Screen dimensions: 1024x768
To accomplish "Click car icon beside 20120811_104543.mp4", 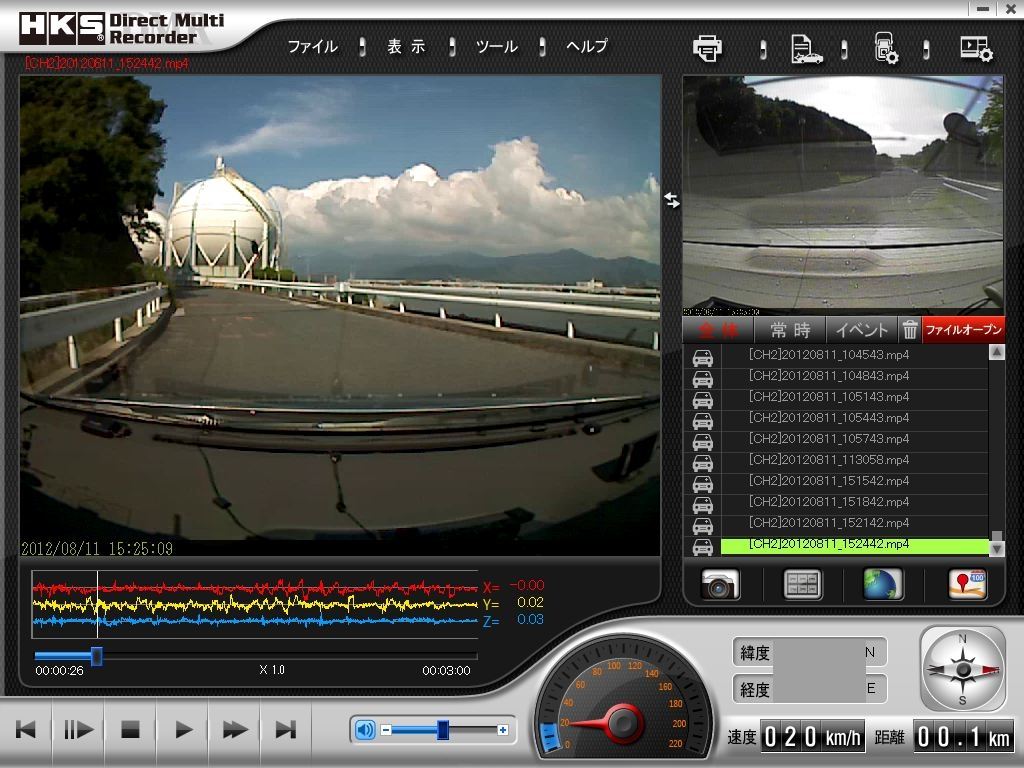I will point(703,358).
